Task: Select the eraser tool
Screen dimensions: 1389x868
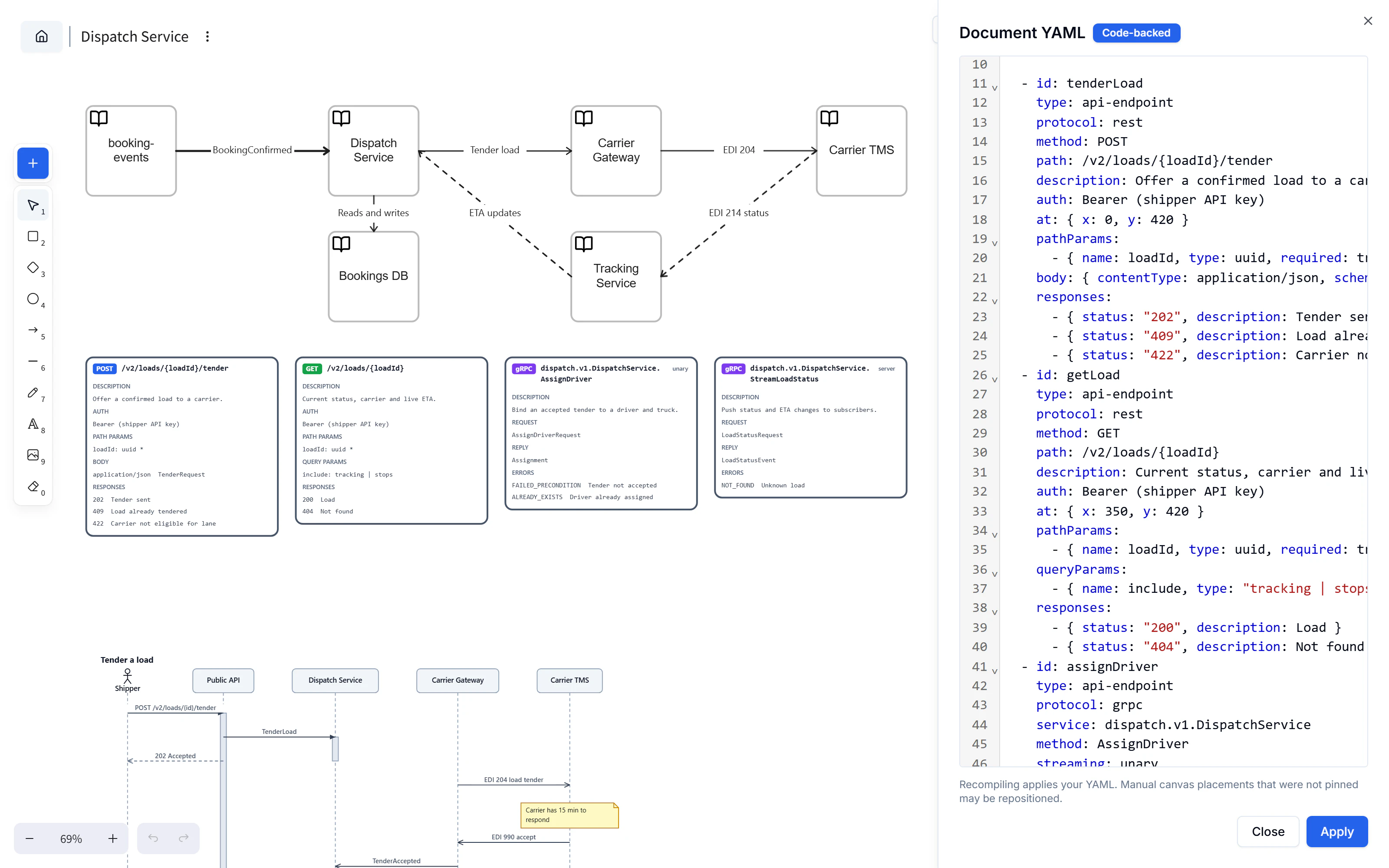Action: (x=33, y=487)
